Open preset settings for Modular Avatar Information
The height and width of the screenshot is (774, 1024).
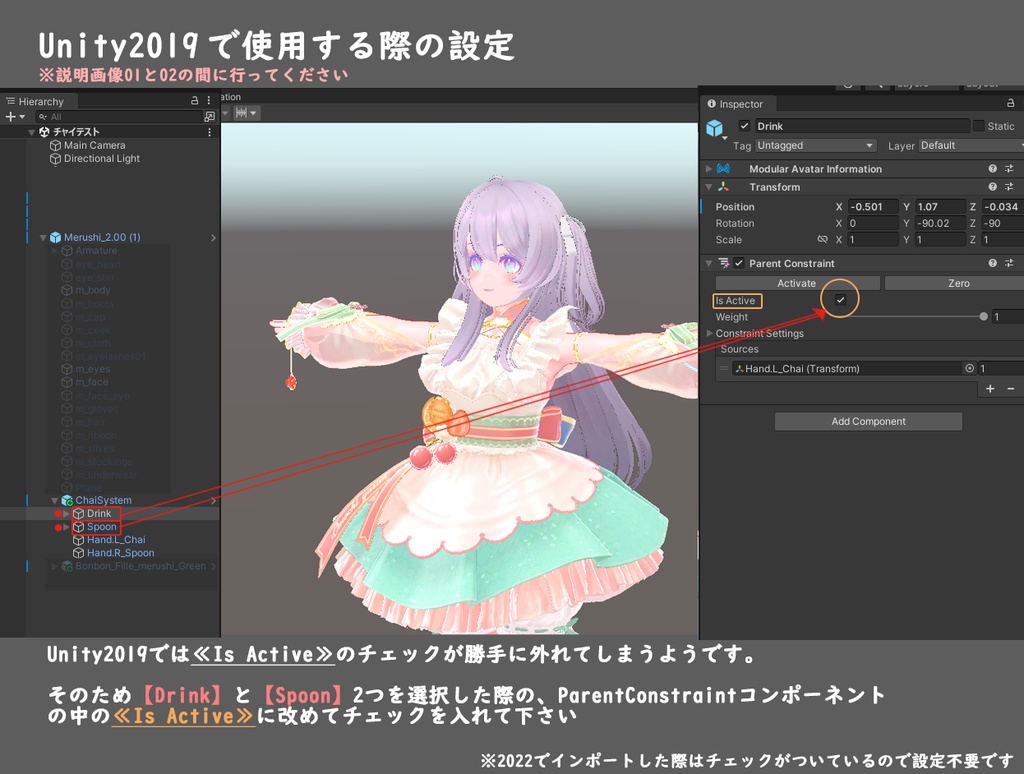[x=1009, y=169]
